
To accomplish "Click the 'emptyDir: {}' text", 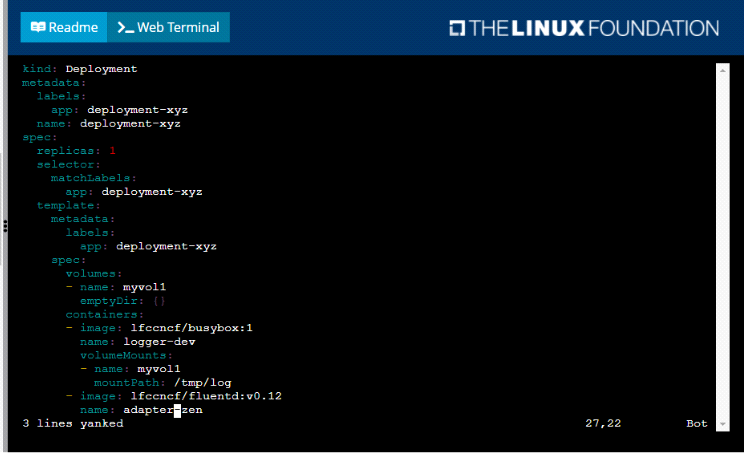I will pyautogui.click(x=122, y=300).
